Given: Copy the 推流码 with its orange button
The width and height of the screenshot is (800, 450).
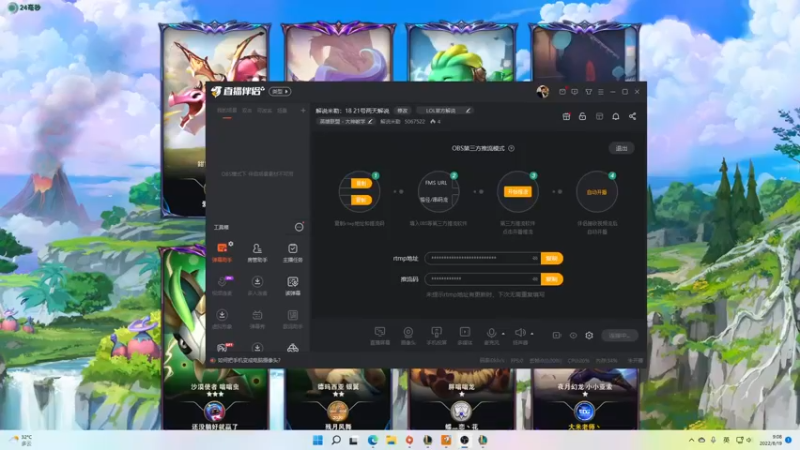Looking at the screenshot, I should pos(552,279).
